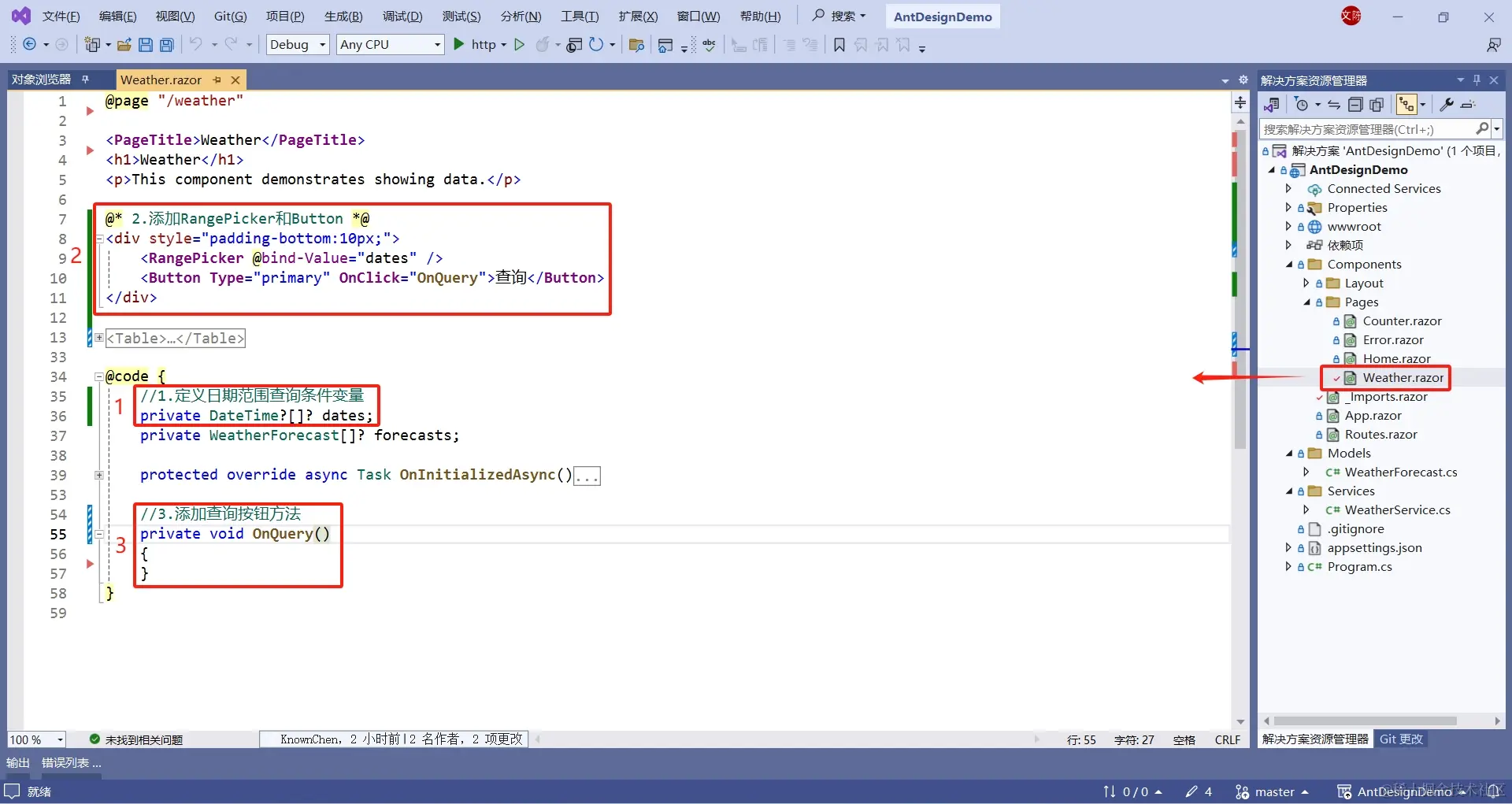The image size is (1512, 804).
Task: Click sync with active document icon
Action: [x=1334, y=105]
